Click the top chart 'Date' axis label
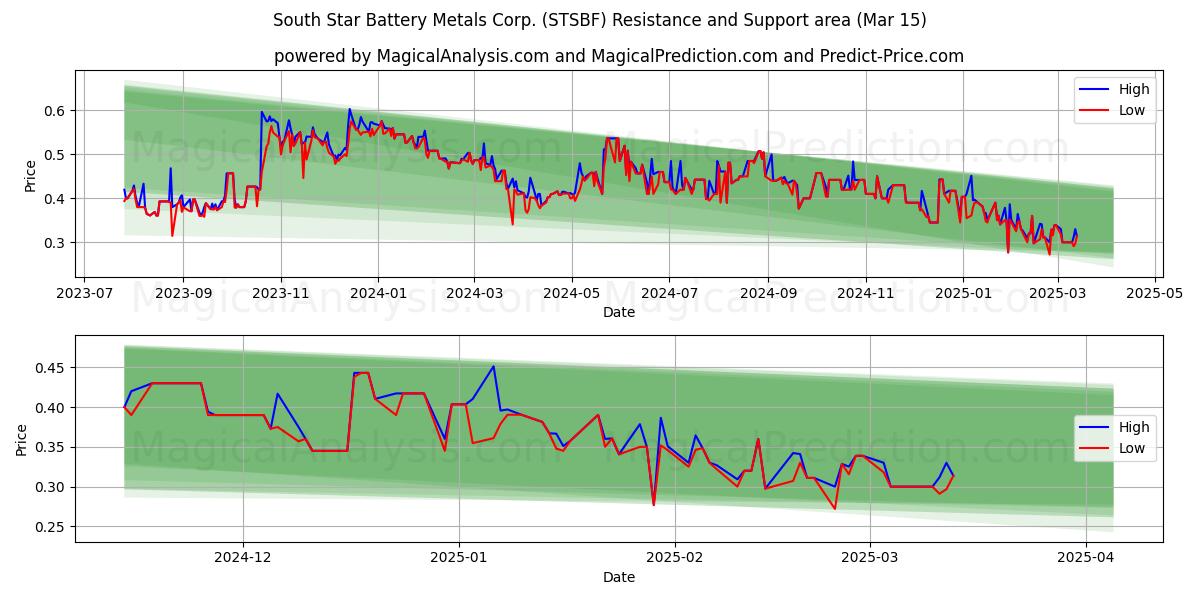 (619, 313)
